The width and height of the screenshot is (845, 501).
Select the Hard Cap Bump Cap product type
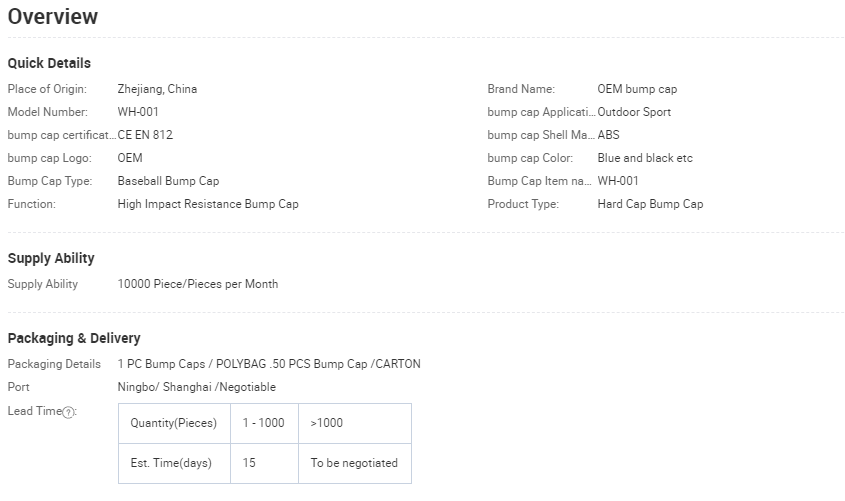click(650, 204)
